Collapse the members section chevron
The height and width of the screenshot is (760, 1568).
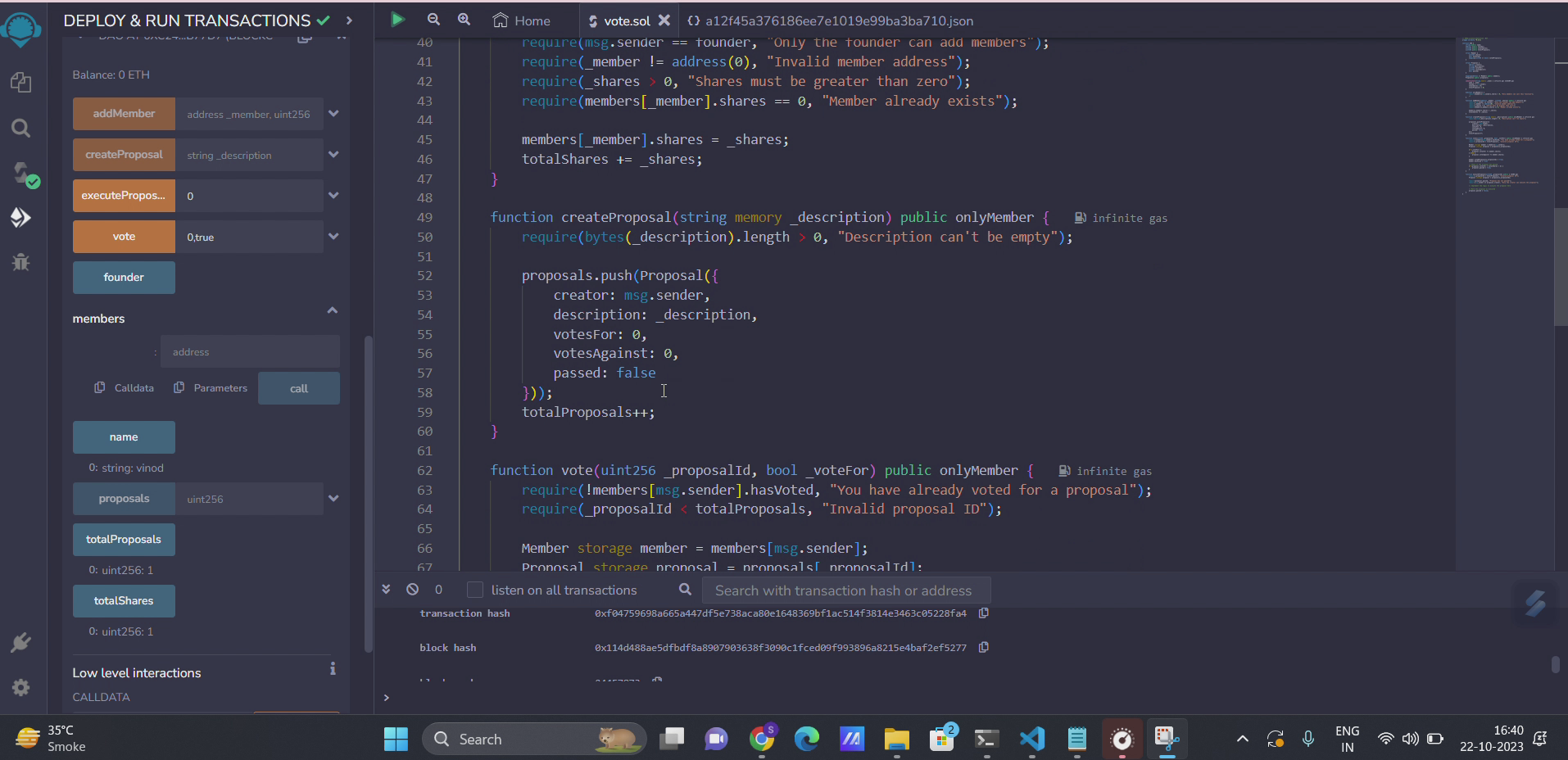pyautogui.click(x=332, y=310)
